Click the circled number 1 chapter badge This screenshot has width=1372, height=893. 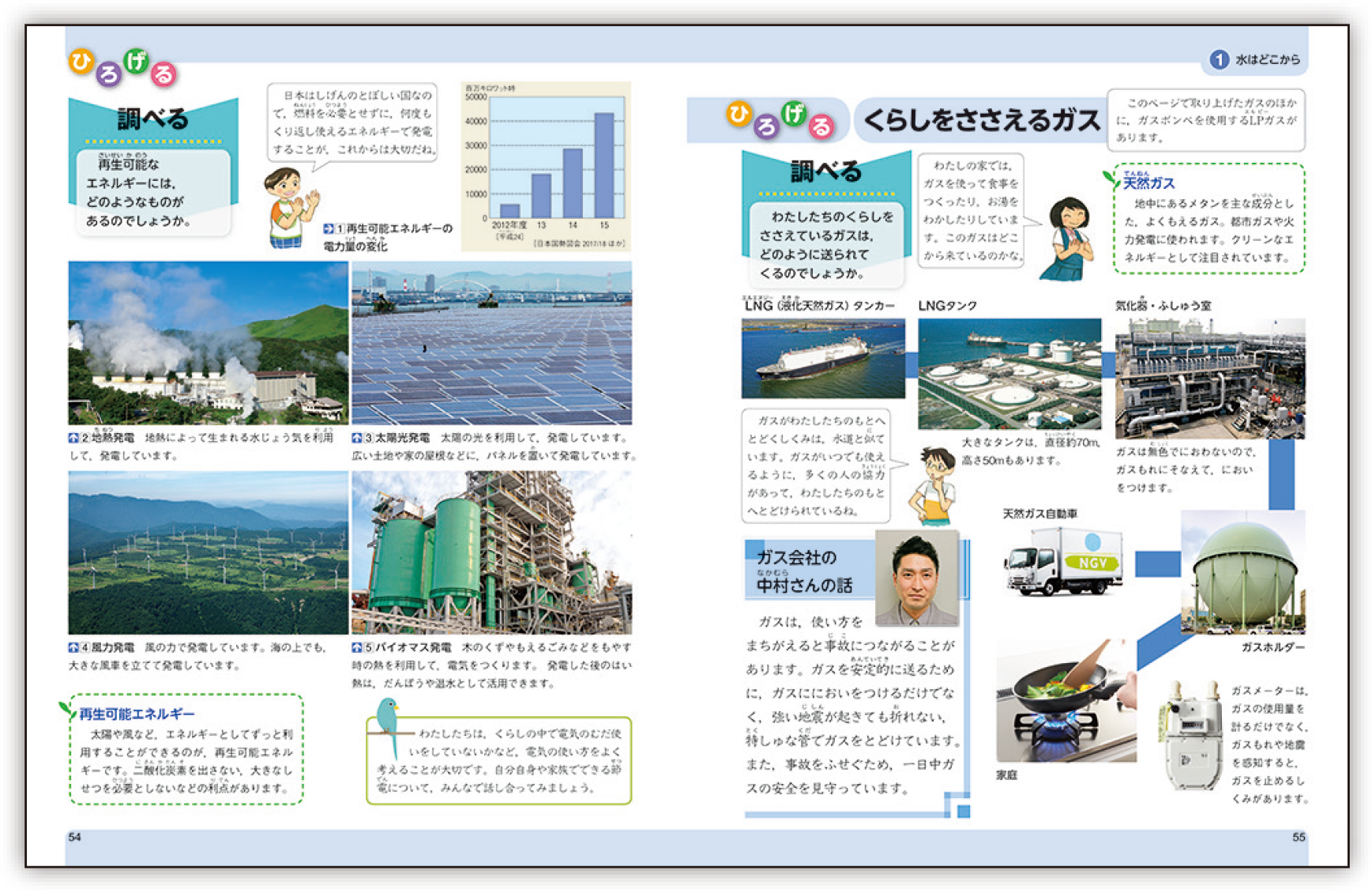coord(1219,59)
